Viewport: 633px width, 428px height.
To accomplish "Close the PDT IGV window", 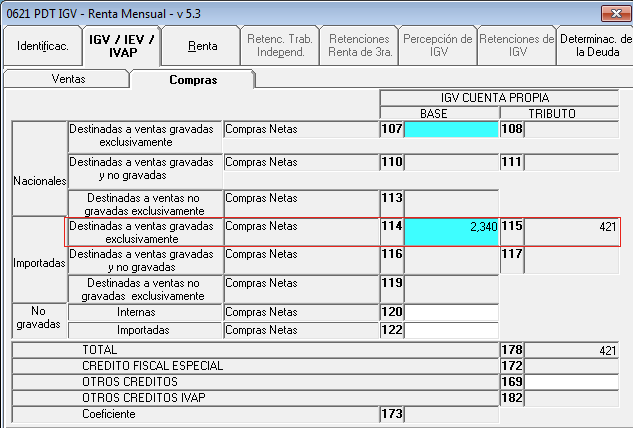I will click(615, 14).
